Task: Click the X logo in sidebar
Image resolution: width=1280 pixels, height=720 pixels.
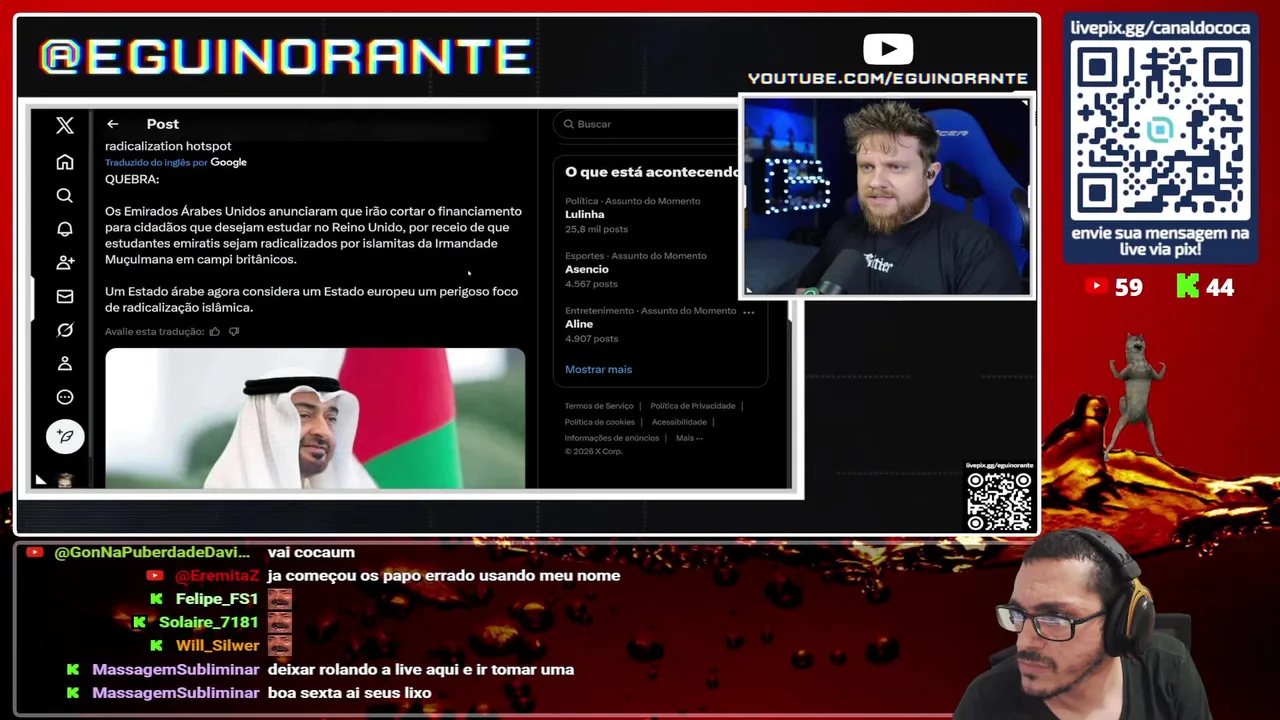Action: click(x=65, y=125)
